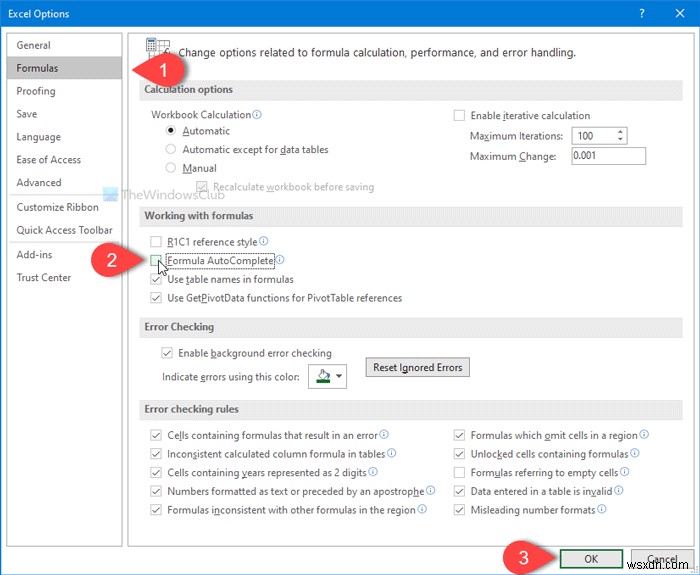This screenshot has height=575, width=700.
Task: Decrease Maximum Iterations with down arrow
Action: pos(620,139)
